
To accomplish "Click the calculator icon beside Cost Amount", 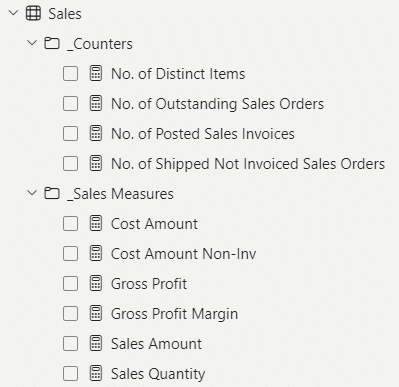I will click(x=96, y=223).
